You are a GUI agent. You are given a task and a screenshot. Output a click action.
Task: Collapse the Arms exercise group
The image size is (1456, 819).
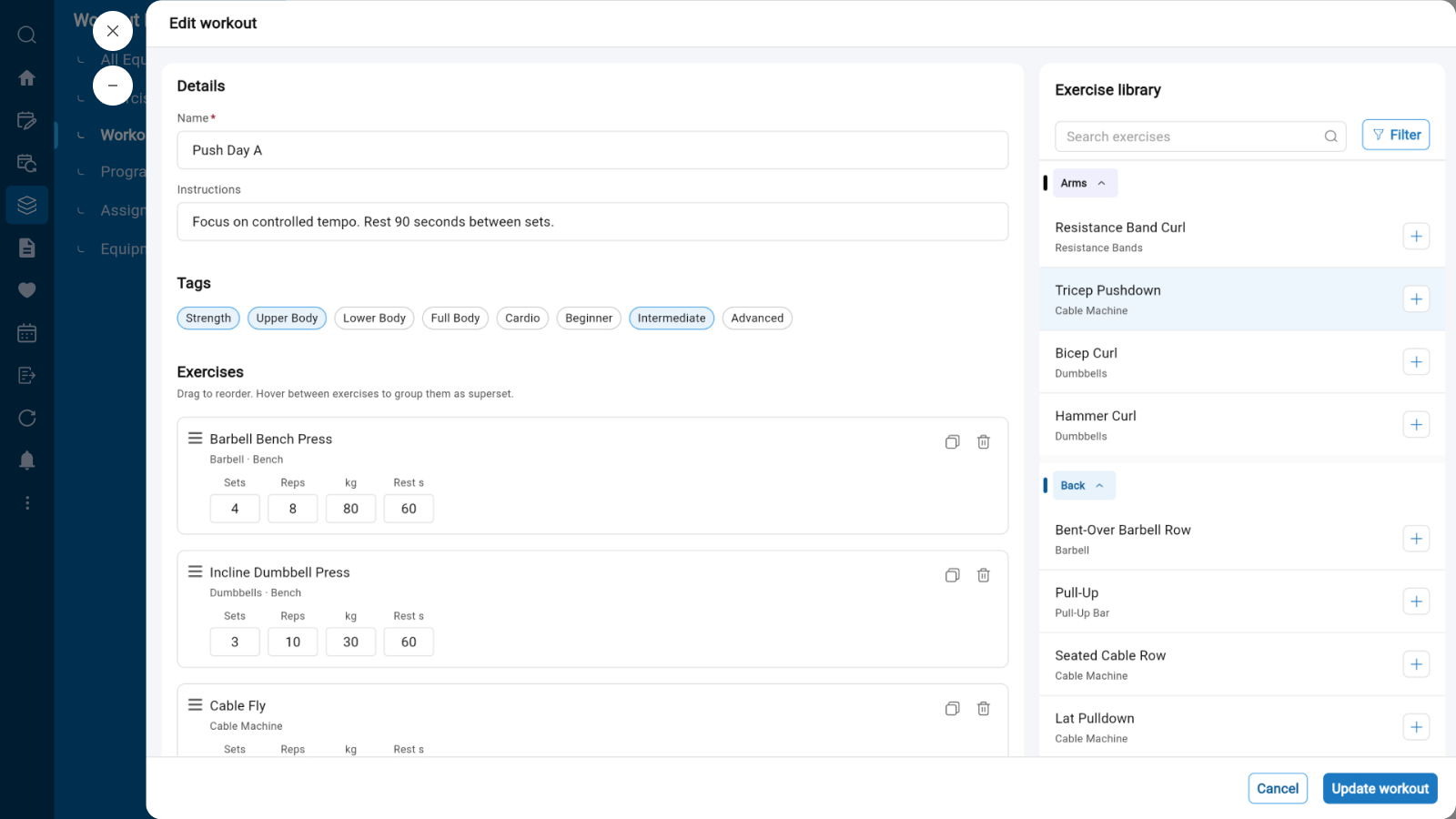(x=1084, y=184)
